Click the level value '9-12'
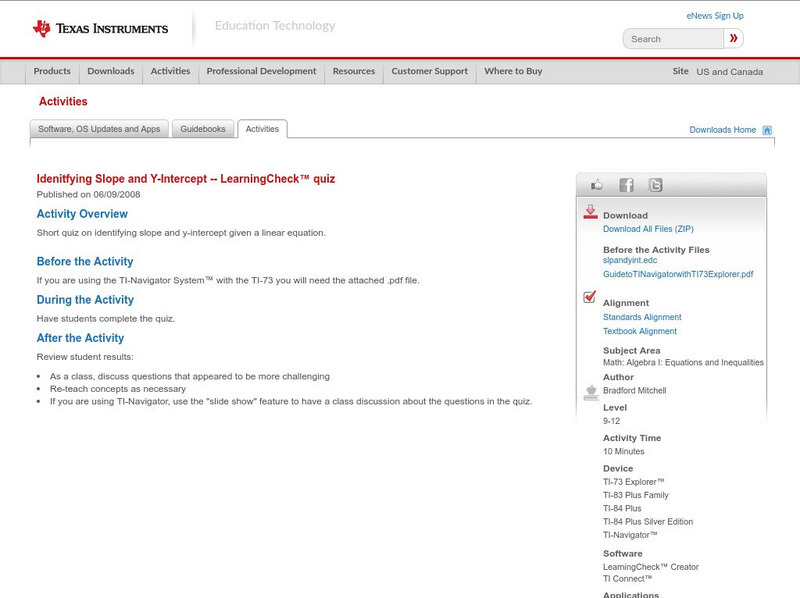This screenshot has width=800, height=598. click(x=611, y=421)
